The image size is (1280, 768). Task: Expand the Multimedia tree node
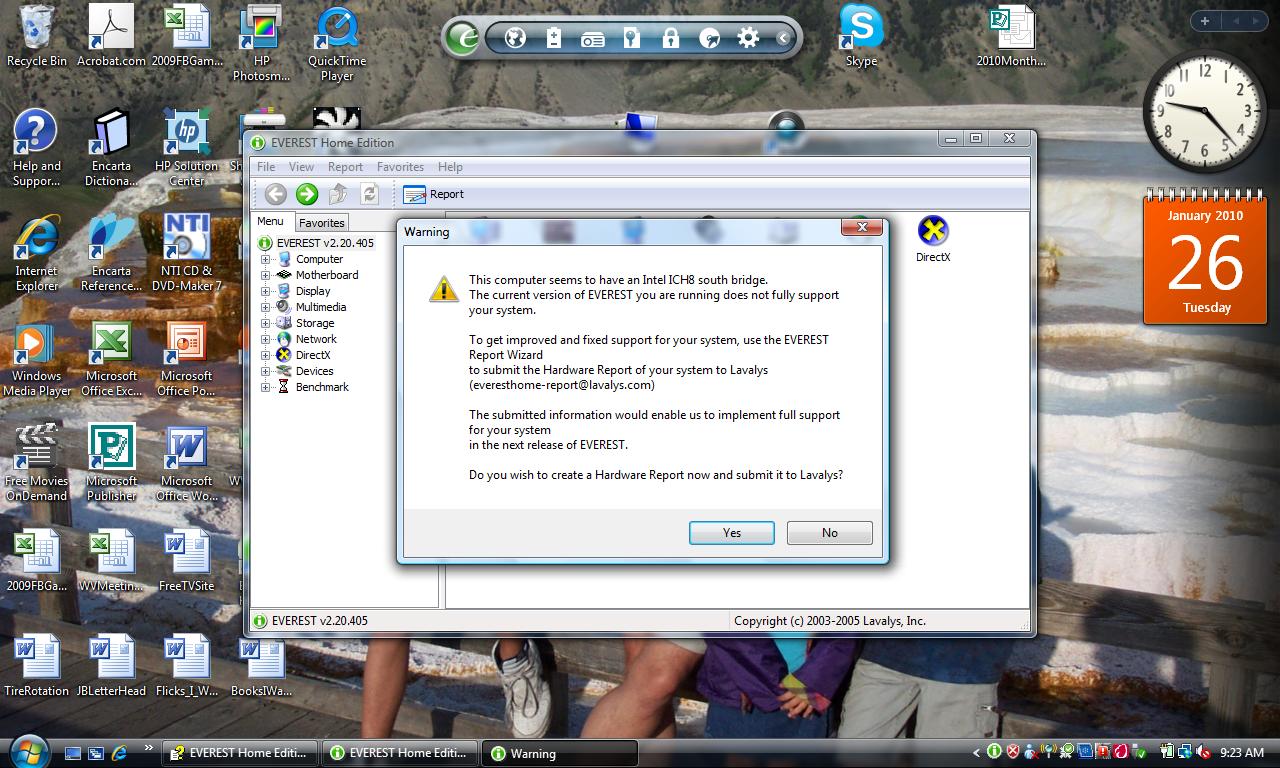point(266,307)
